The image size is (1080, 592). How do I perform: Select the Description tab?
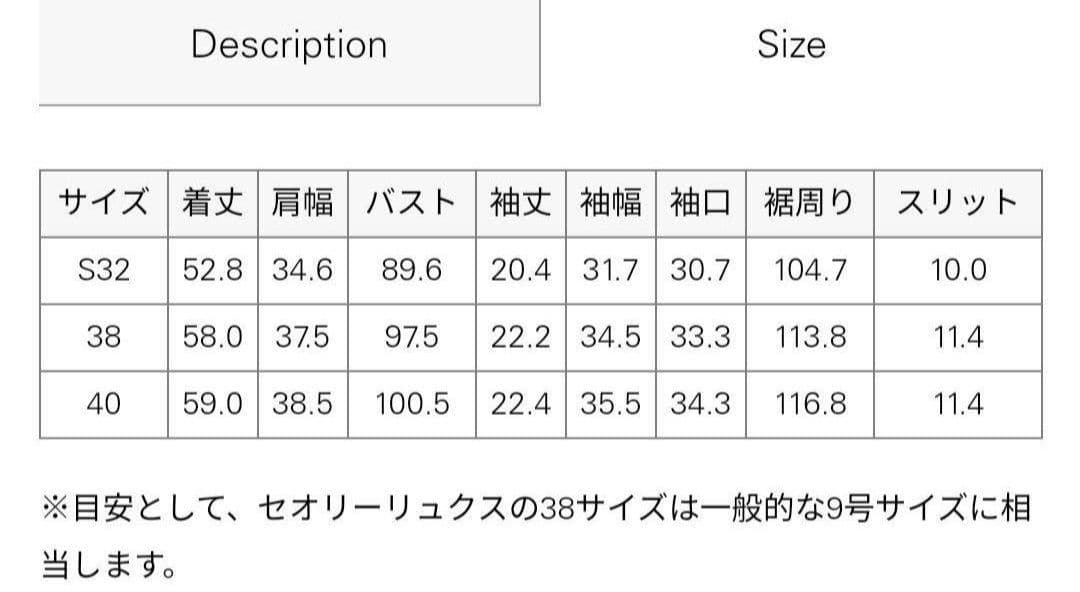[x=288, y=44]
